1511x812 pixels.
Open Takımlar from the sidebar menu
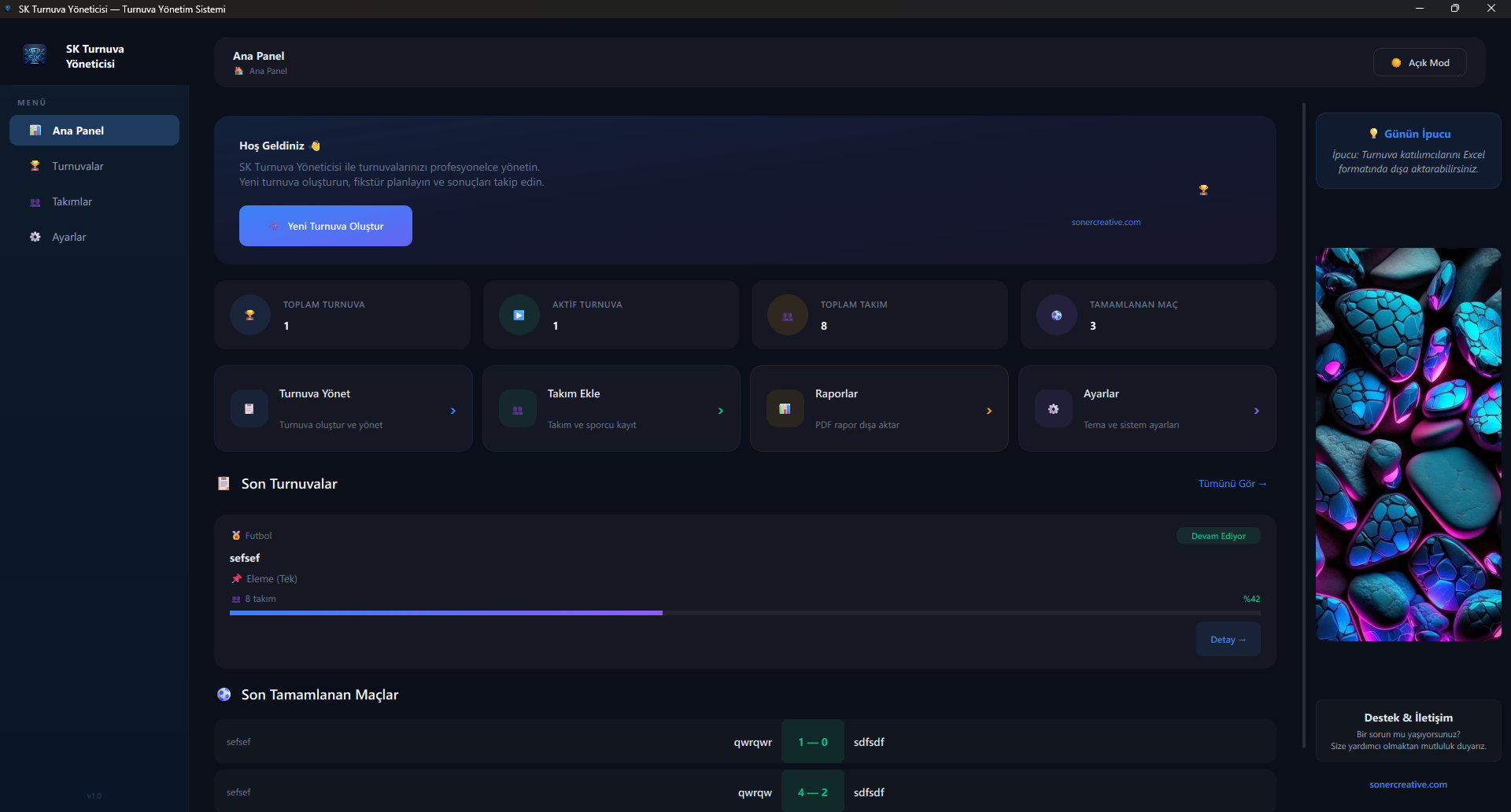tap(72, 201)
